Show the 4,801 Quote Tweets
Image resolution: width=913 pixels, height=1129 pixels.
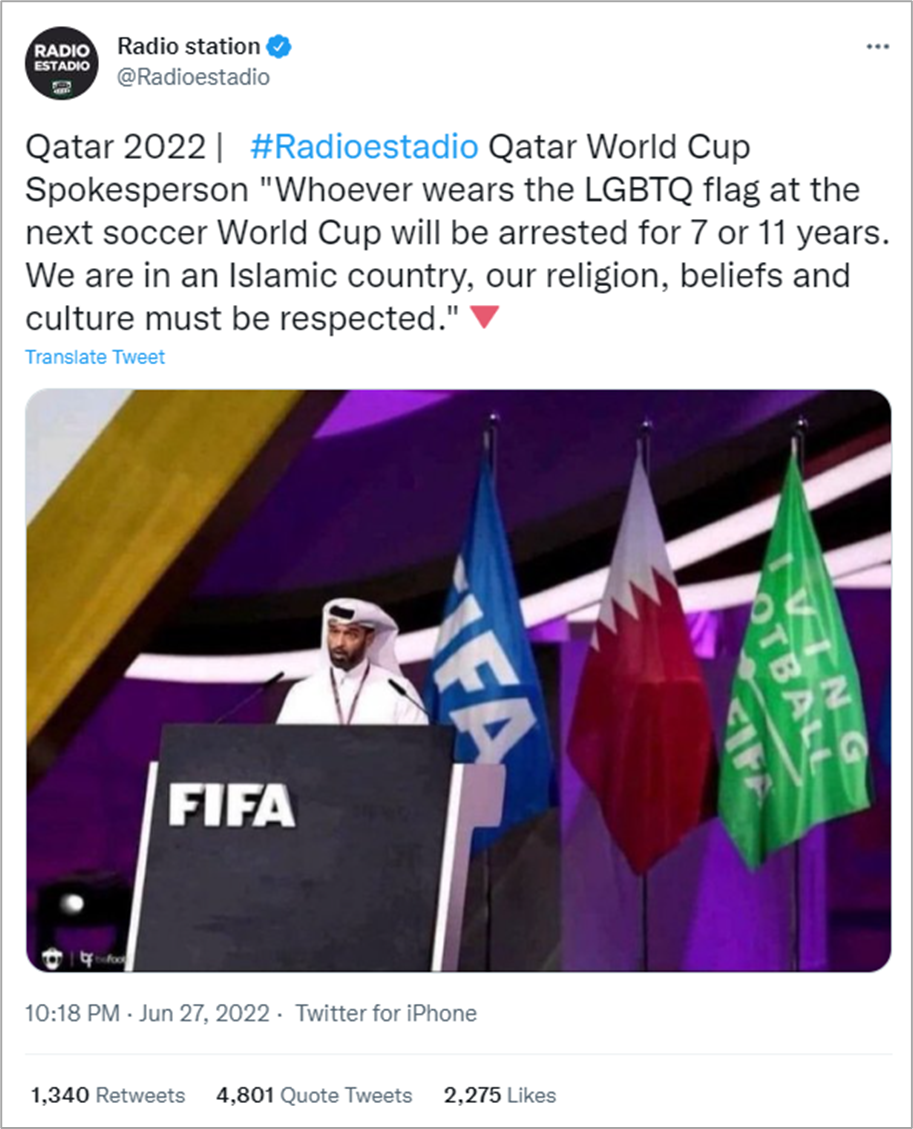point(314,1095)
